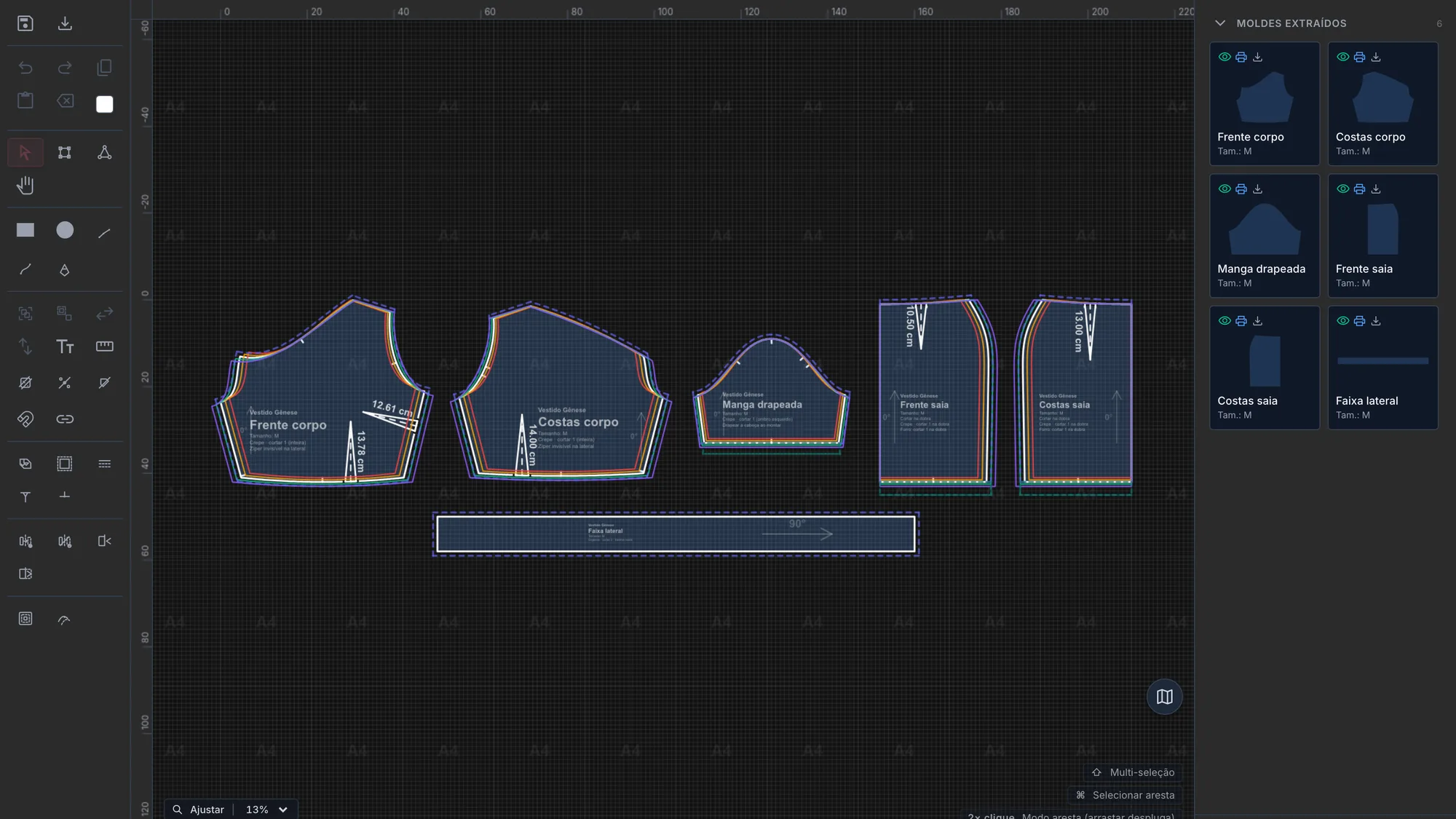Select the circle shape tool
Image resolution: width=1456 pixels, height=819 pixels.
pos(65,230)
